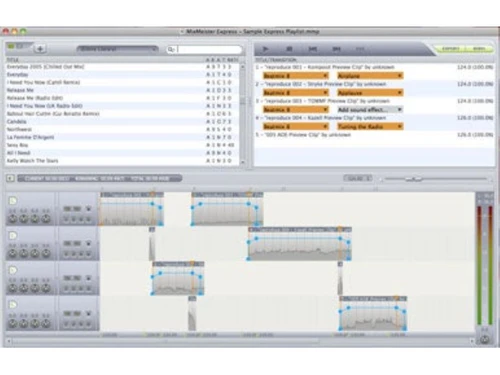Select the ADE clip on track four
This screenshot has height=375, width=500.
pyautogui.click(x=373, y=313)
